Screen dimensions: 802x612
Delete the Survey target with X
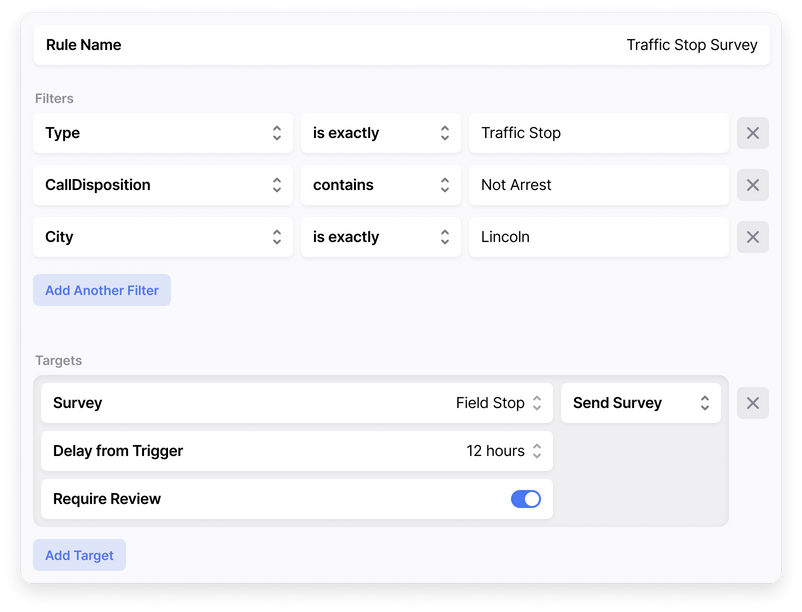point(752,403)
